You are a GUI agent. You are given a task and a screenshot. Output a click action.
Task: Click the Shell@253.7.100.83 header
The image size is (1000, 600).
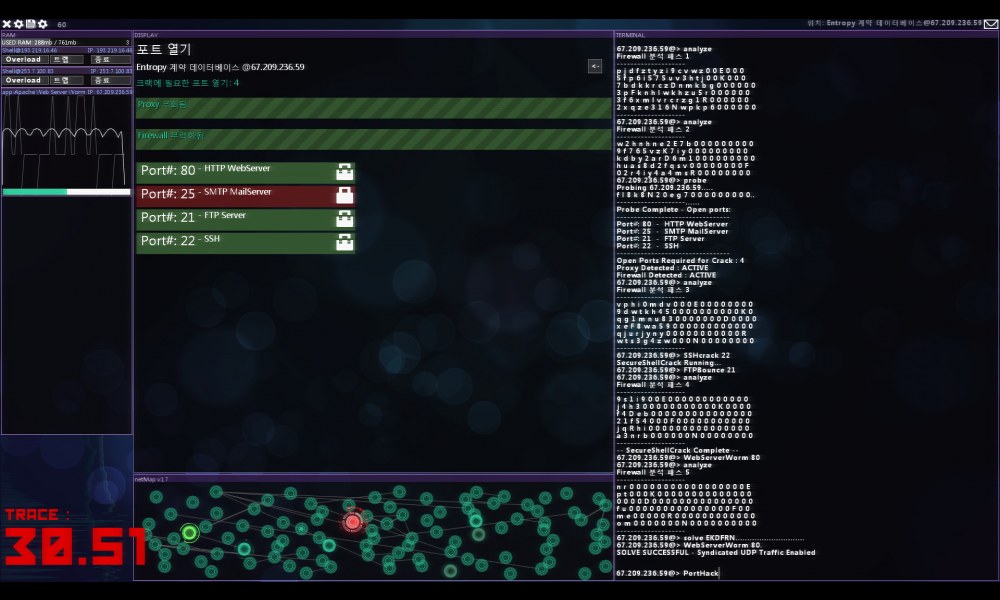66,71
